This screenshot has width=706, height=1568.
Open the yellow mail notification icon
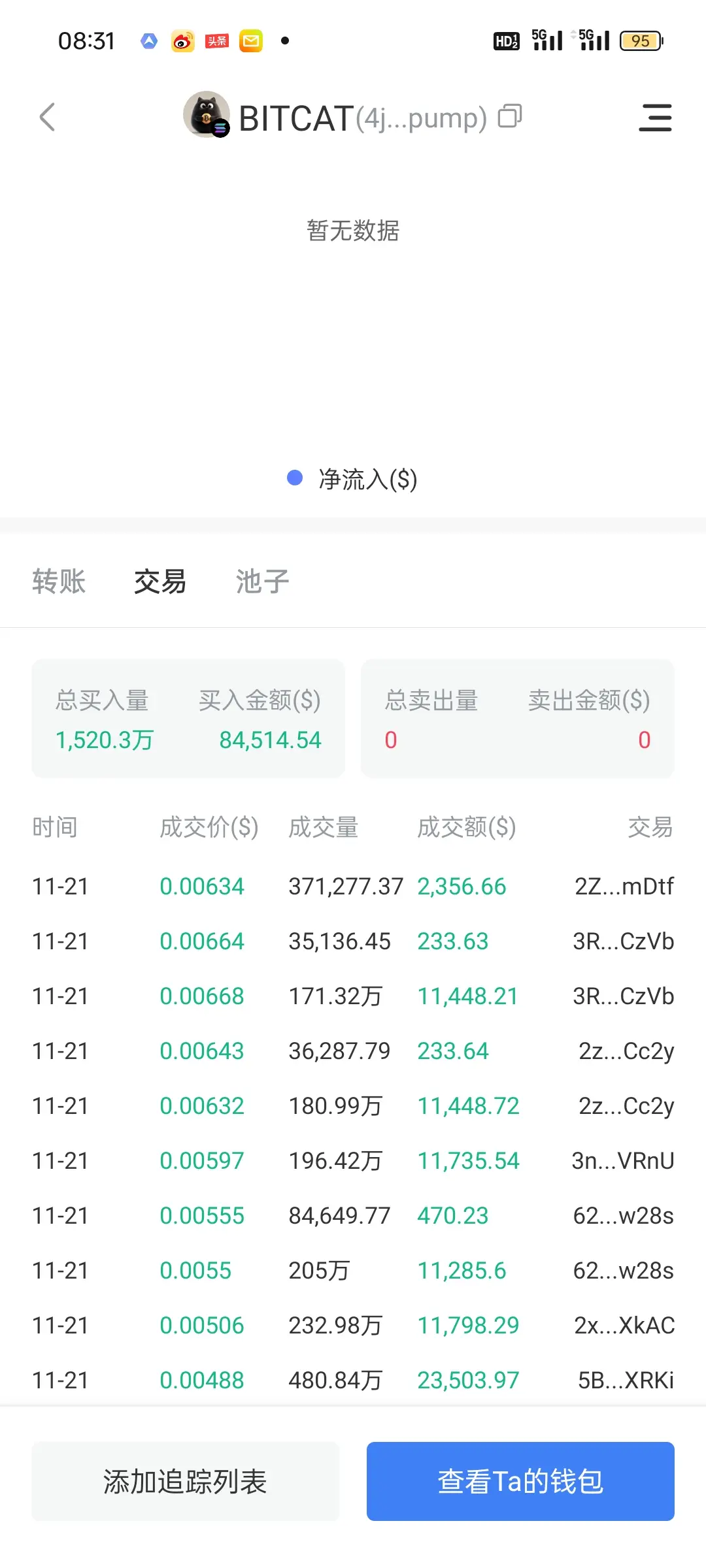point(251,41)
